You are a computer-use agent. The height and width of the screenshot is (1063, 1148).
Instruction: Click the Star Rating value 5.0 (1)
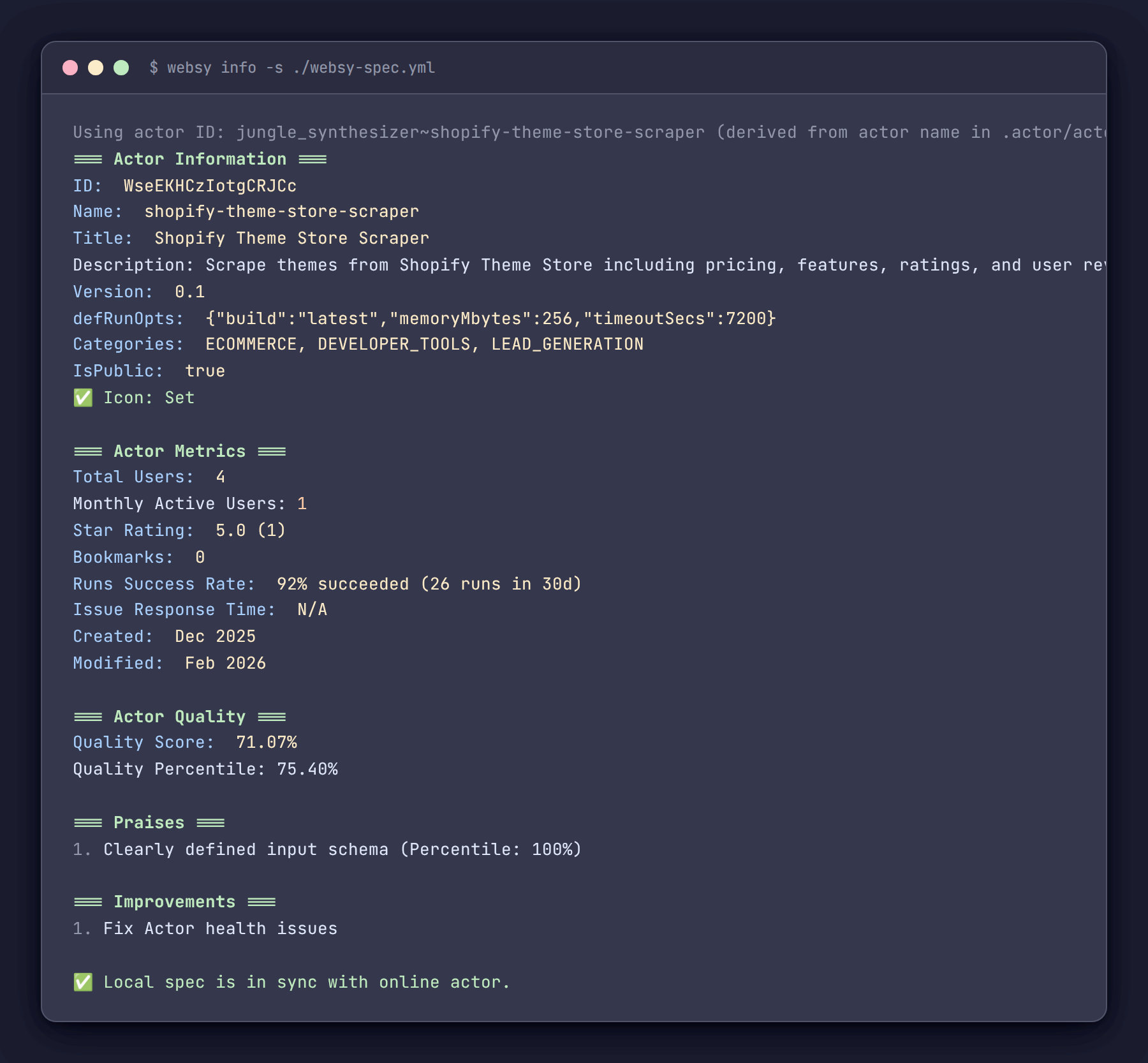pos(251,530)
